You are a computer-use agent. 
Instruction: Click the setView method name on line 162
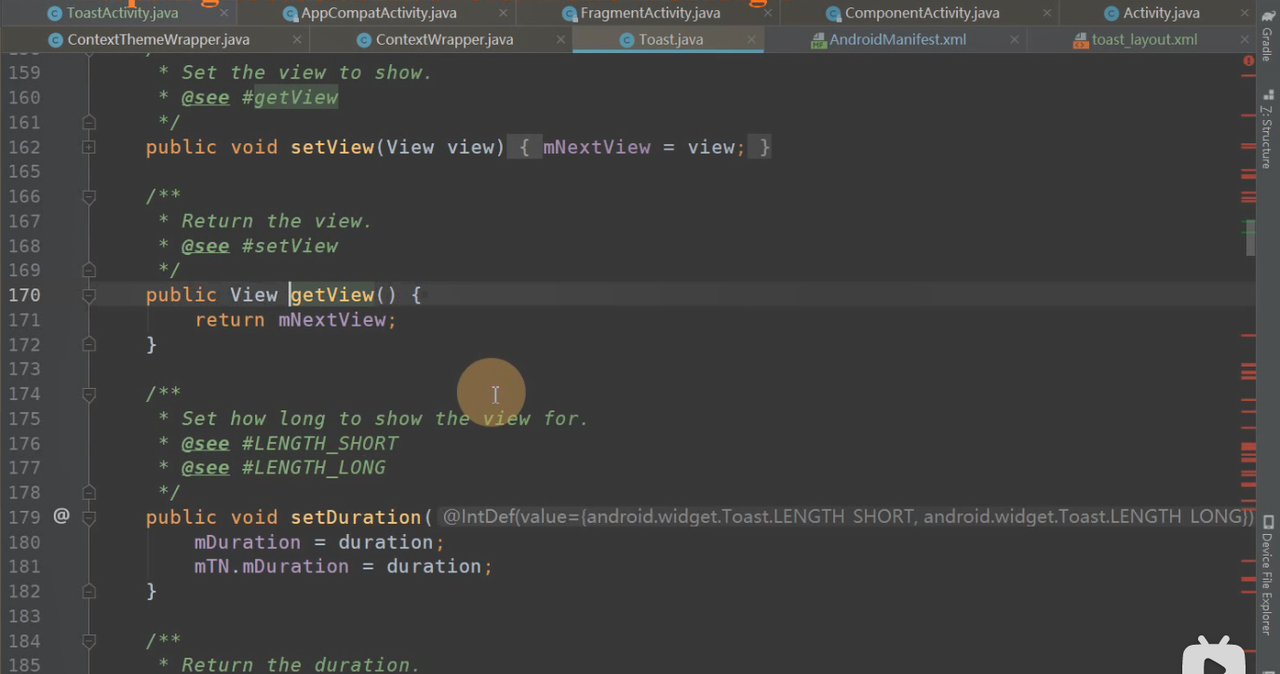(332, 147)
